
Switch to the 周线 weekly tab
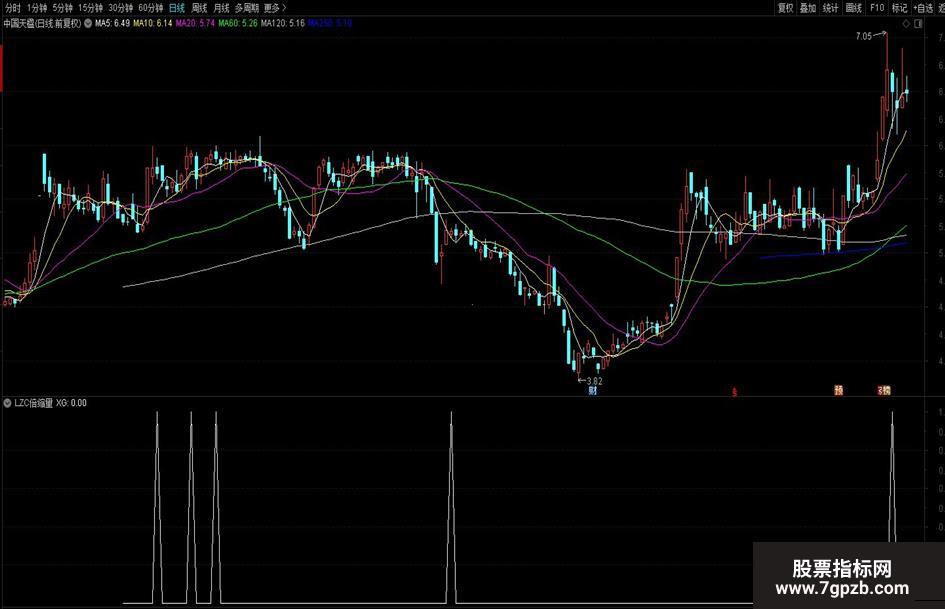click(199, 8)
